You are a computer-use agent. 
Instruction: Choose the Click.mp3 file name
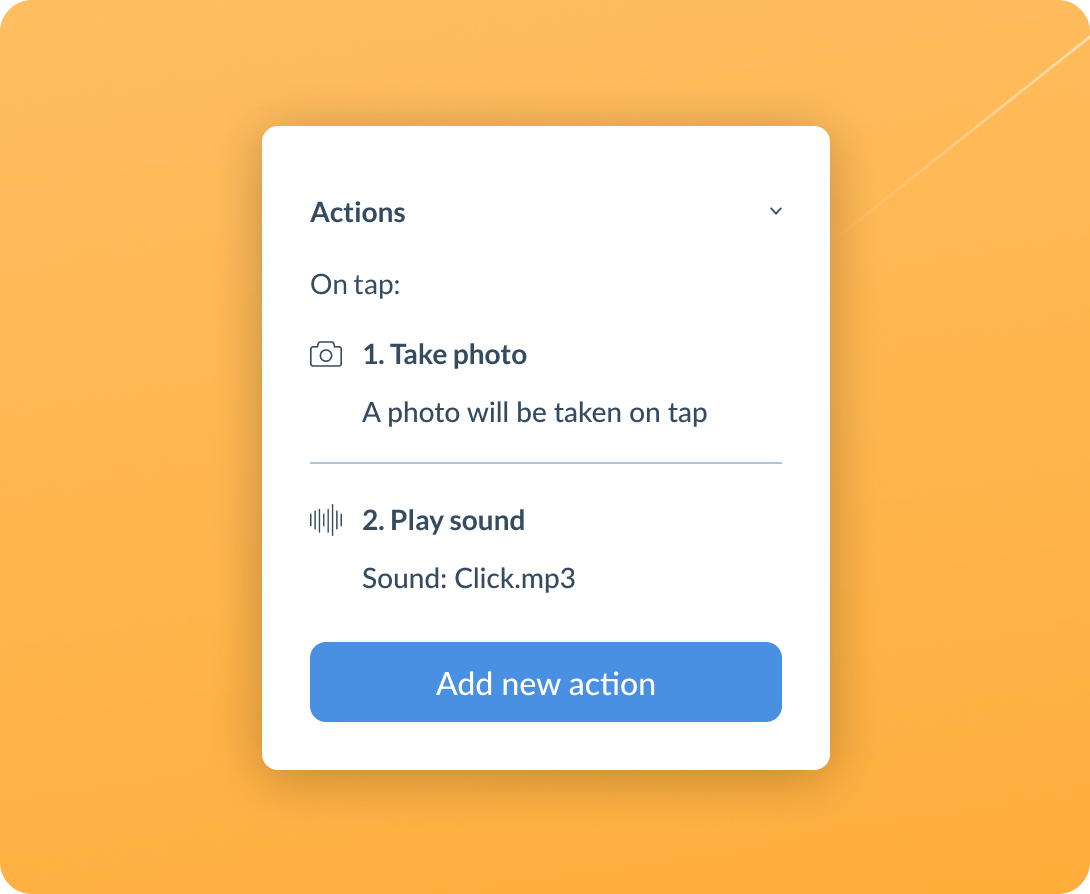515,578
